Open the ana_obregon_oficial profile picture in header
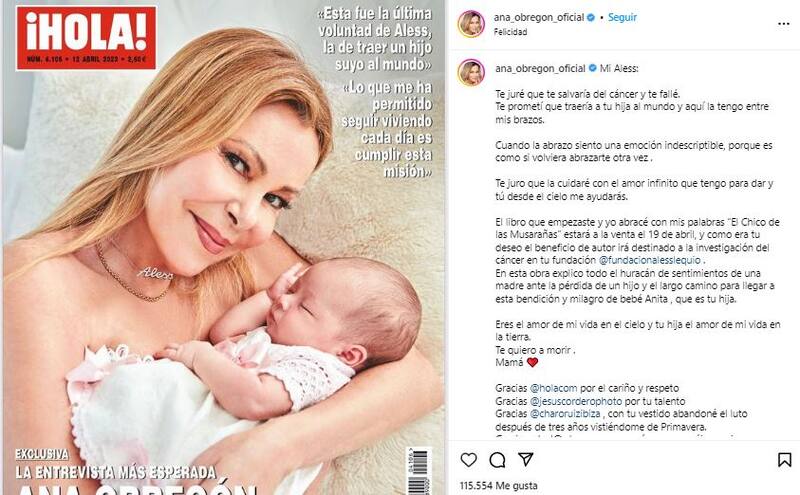Screen dimensions: 800x495 (471, 23)
